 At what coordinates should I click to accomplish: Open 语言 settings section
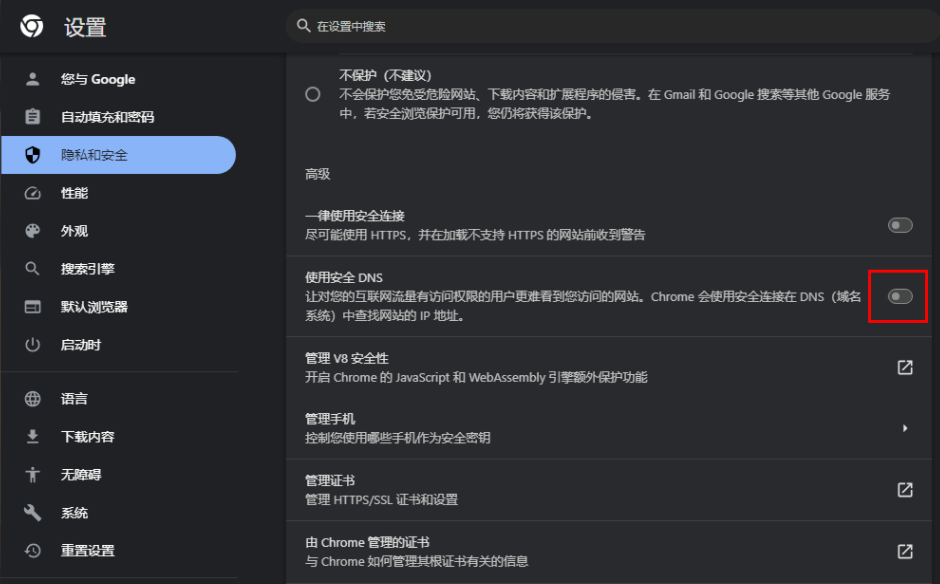coord(118,399)
